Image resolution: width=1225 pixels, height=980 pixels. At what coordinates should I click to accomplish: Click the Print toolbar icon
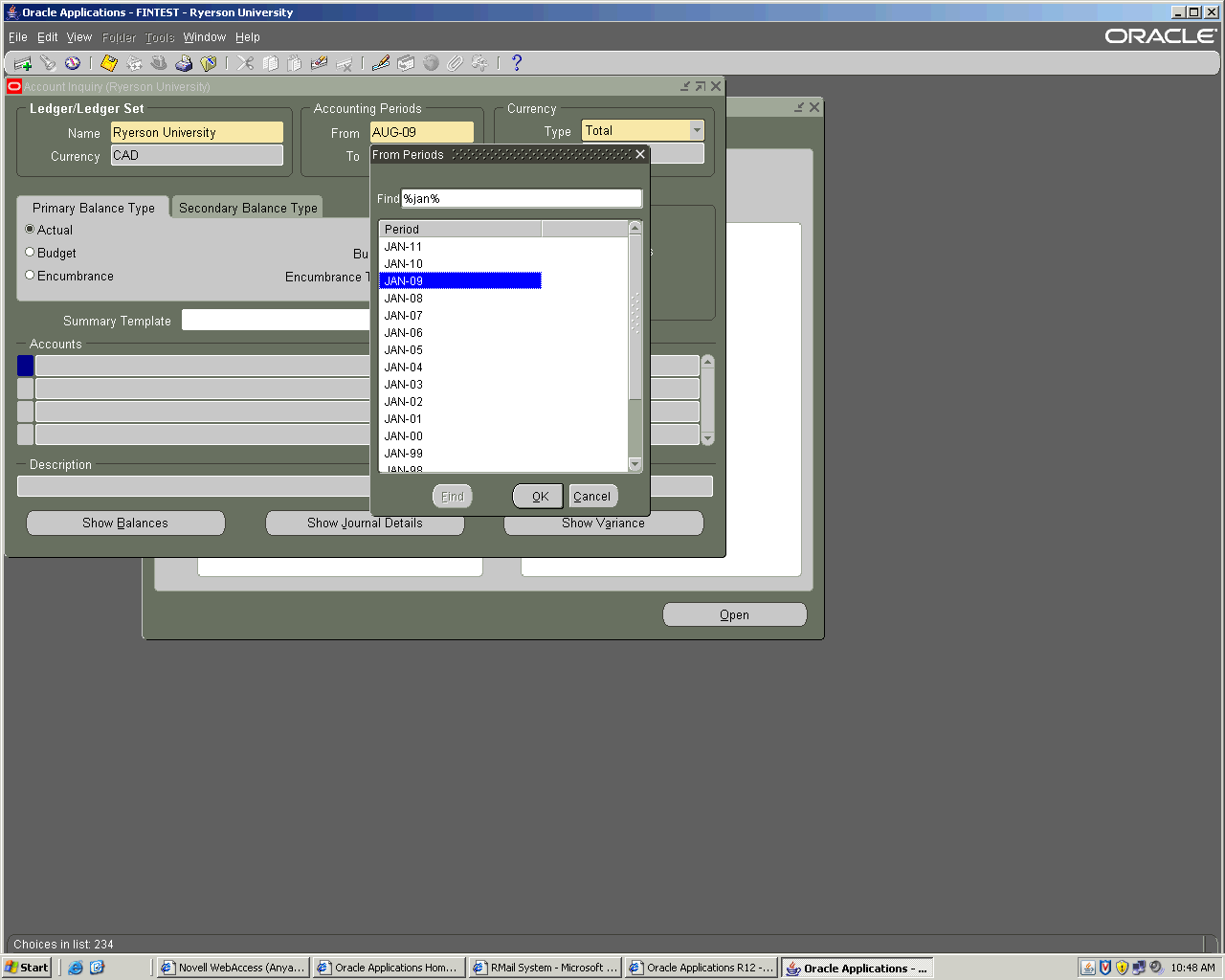[x=184, y=63]
